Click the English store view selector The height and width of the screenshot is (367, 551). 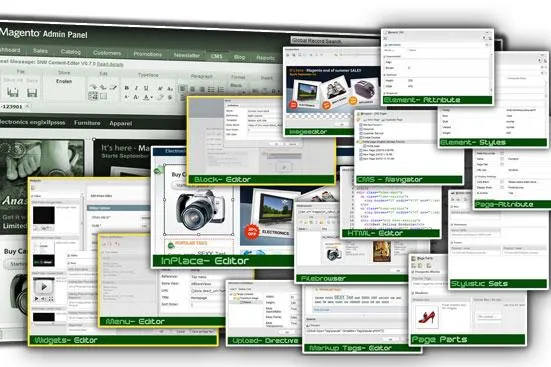point(64,81)
